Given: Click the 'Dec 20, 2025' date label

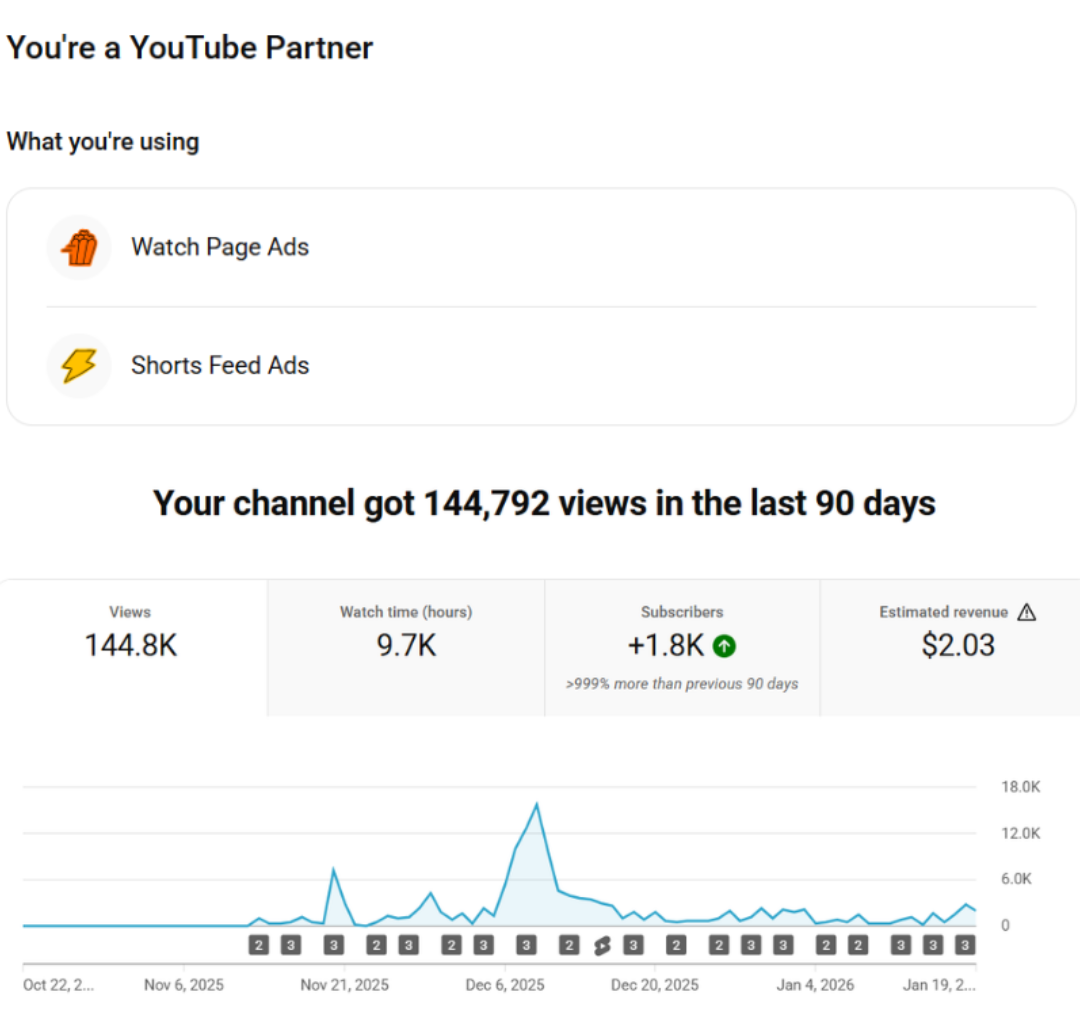Looking at the screenshot, I should click(x=654, y=985).
